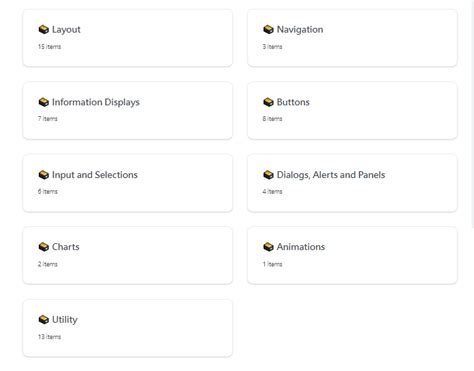474x371 pixels.
Task: Click the package icon beside Input and Selections
Action: coord(44,175)
